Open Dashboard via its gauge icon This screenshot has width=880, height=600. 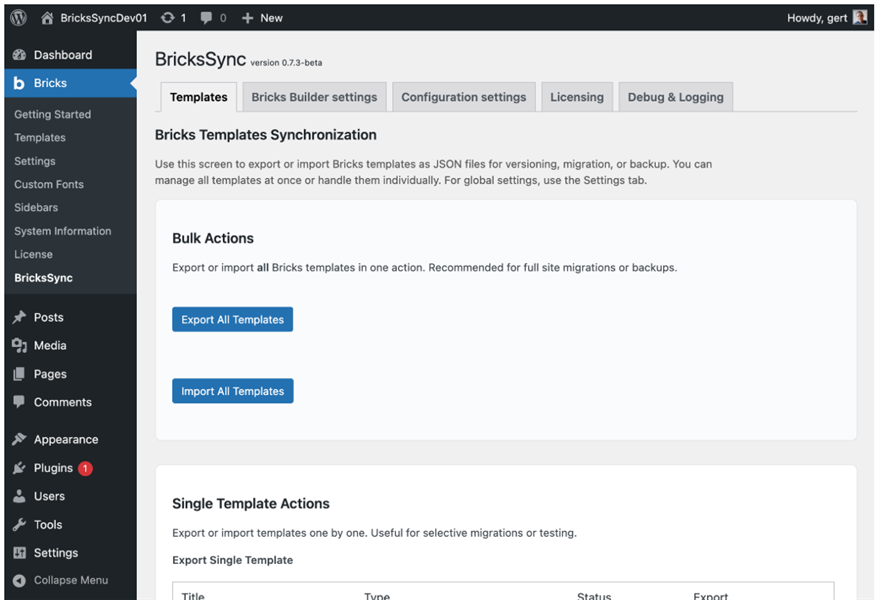(x=19, y=55)
